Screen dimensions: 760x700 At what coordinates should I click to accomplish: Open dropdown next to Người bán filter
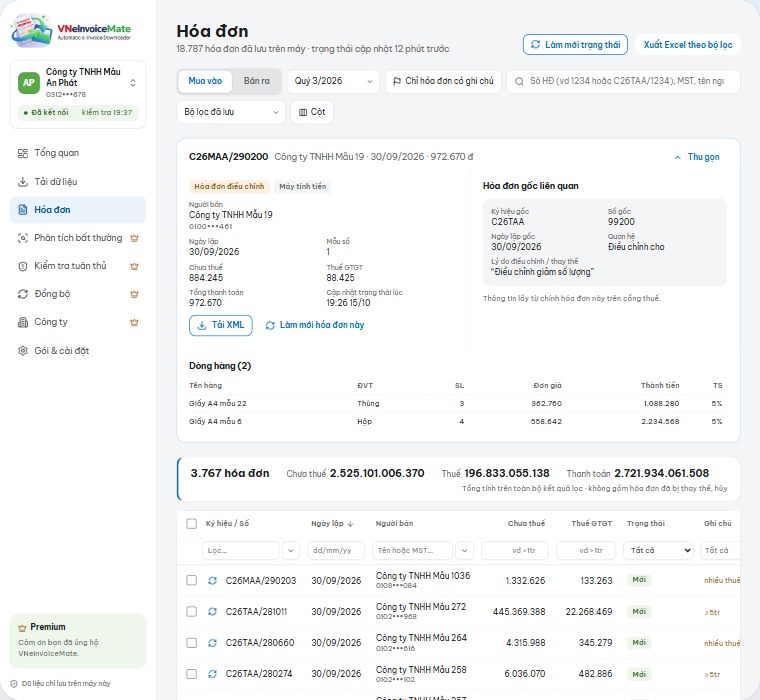pyautogui.click(x=464, y=551)
